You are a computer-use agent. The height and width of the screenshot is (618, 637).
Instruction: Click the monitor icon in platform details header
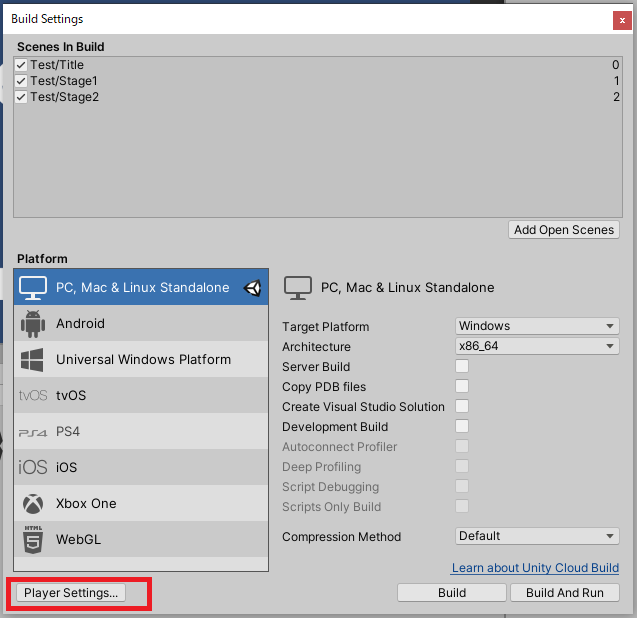[x=298, y=288]
